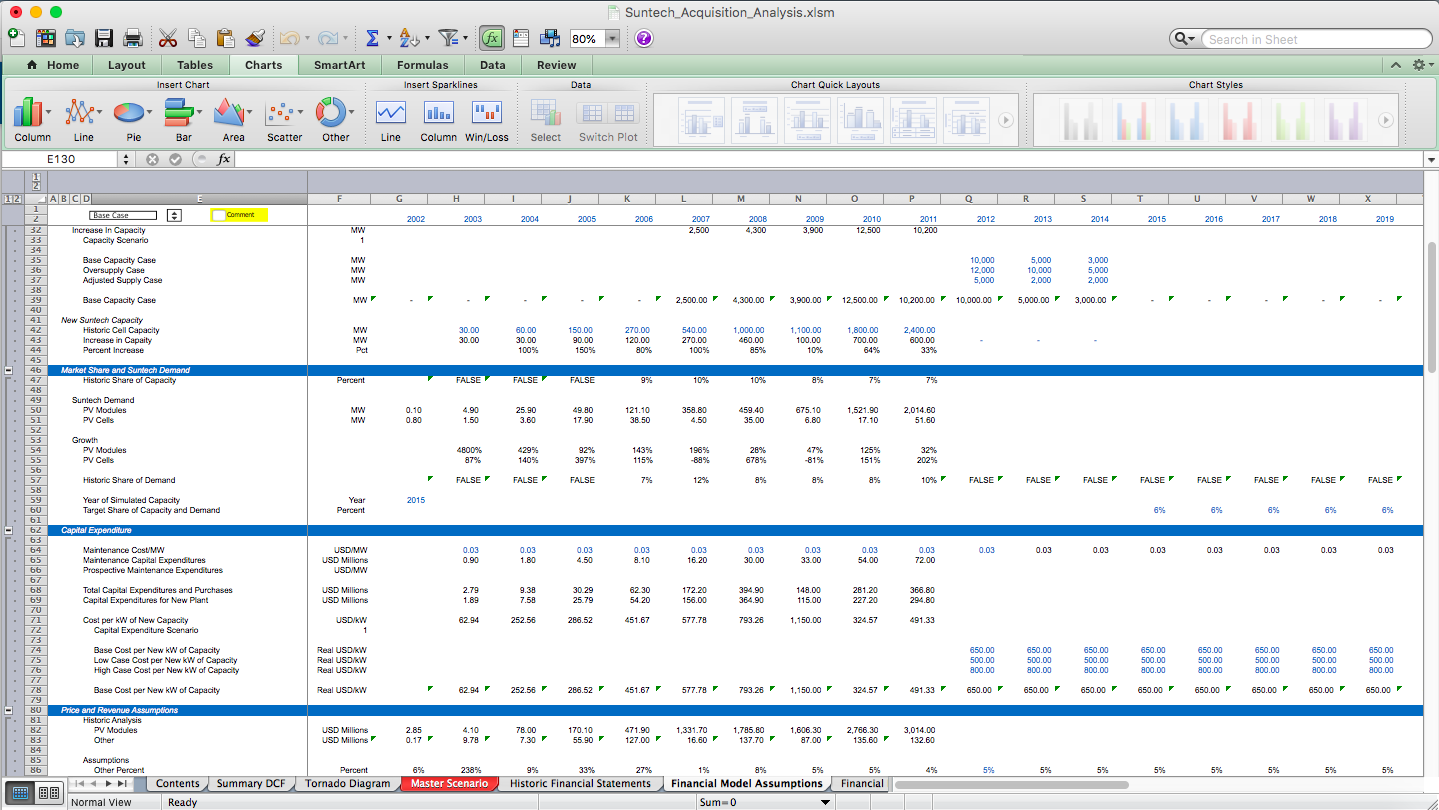Open the Undo history dropdown arrow

click(x=306, y=38)
